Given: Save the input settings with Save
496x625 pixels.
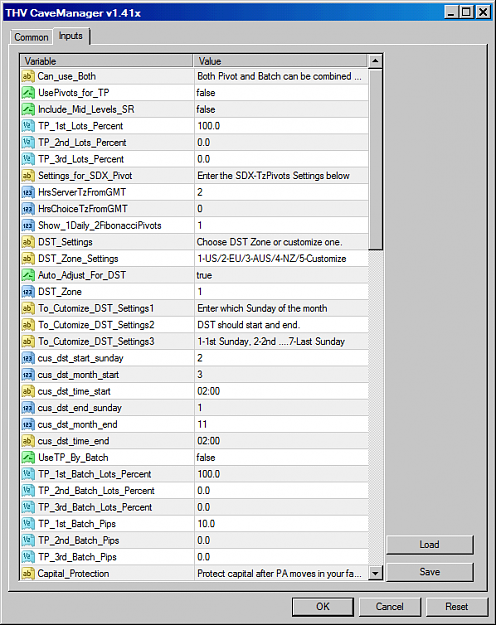Looking at the screenshot, I should pos(429,572).
